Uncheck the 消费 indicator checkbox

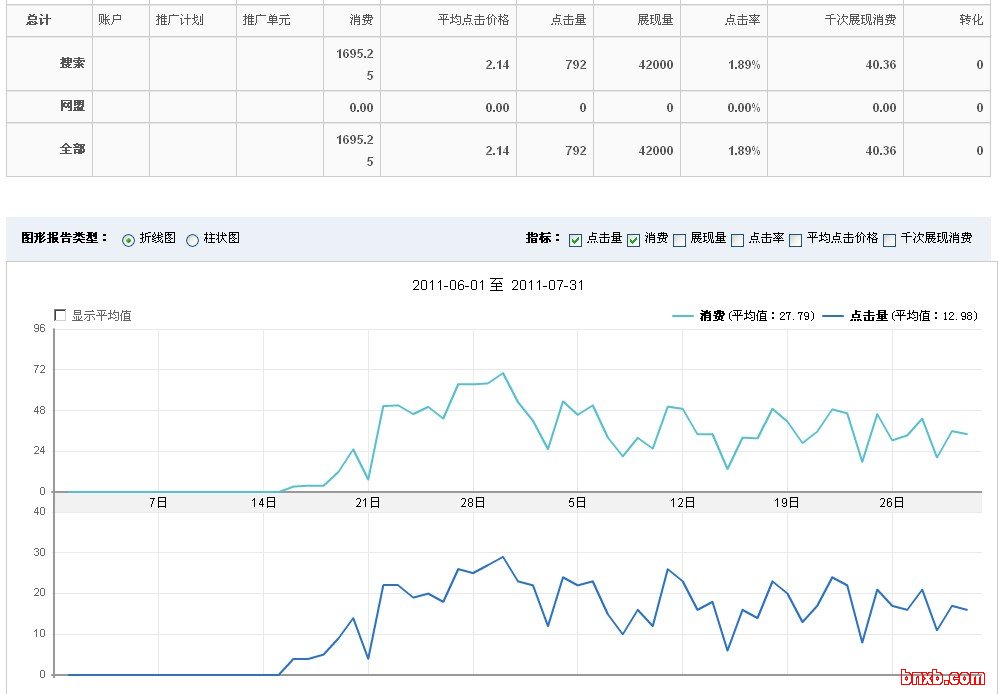[633, 240]
